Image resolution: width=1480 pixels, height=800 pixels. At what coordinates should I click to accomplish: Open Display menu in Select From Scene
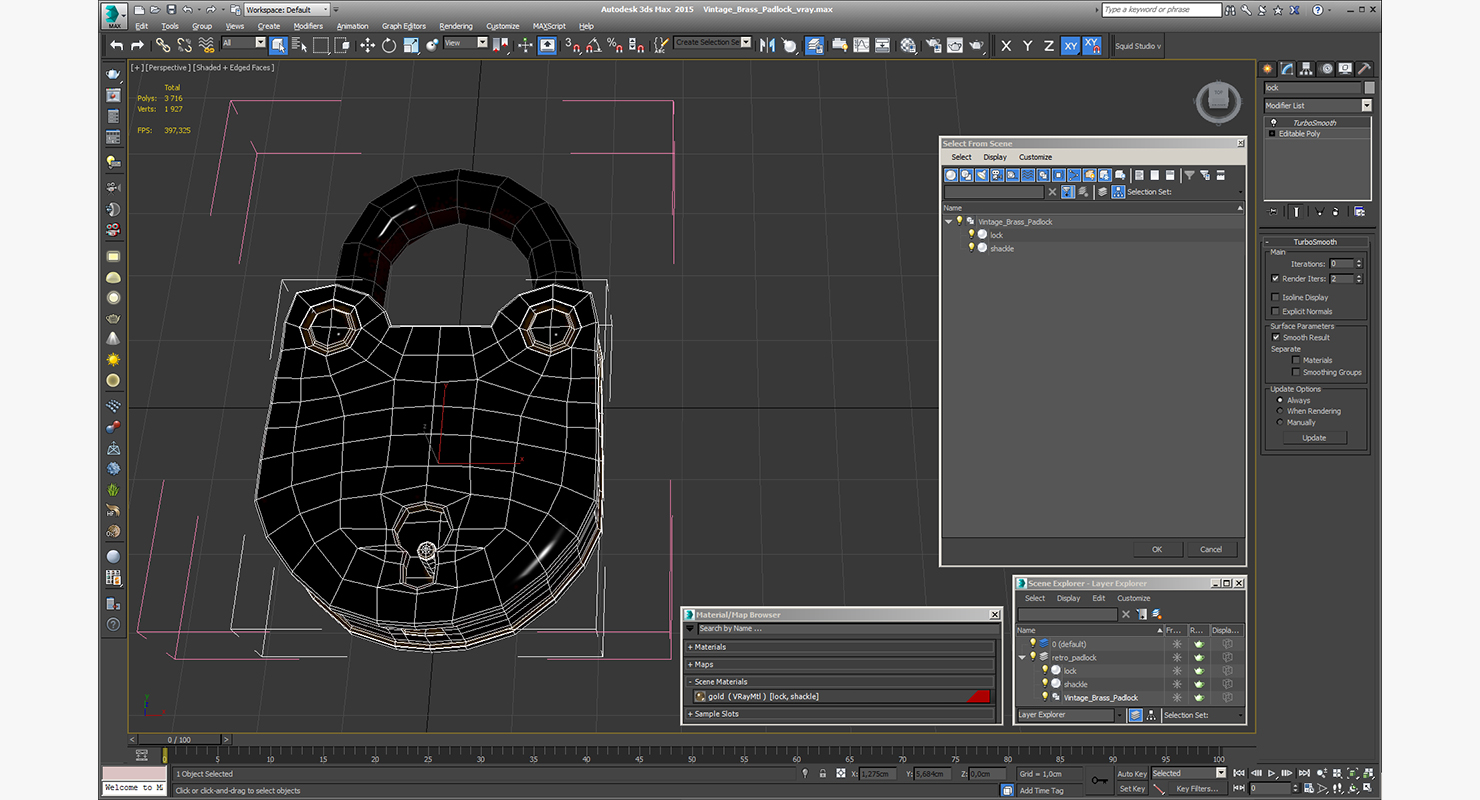[995, 157]
